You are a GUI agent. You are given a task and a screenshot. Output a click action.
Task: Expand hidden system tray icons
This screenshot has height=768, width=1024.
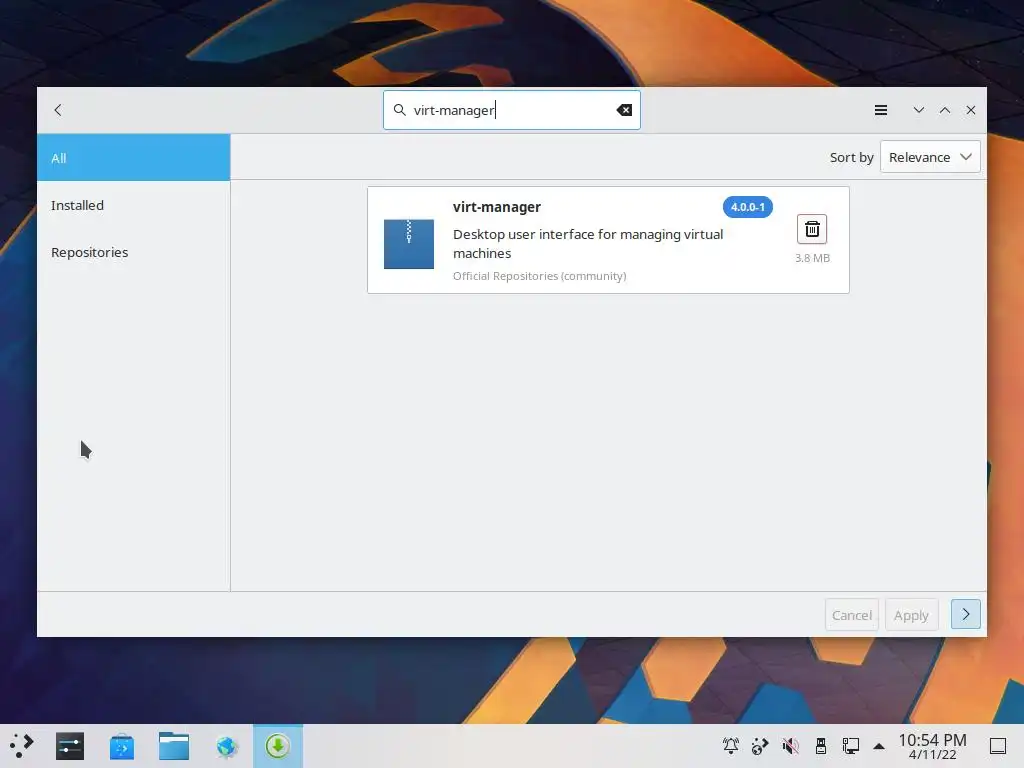879,746
